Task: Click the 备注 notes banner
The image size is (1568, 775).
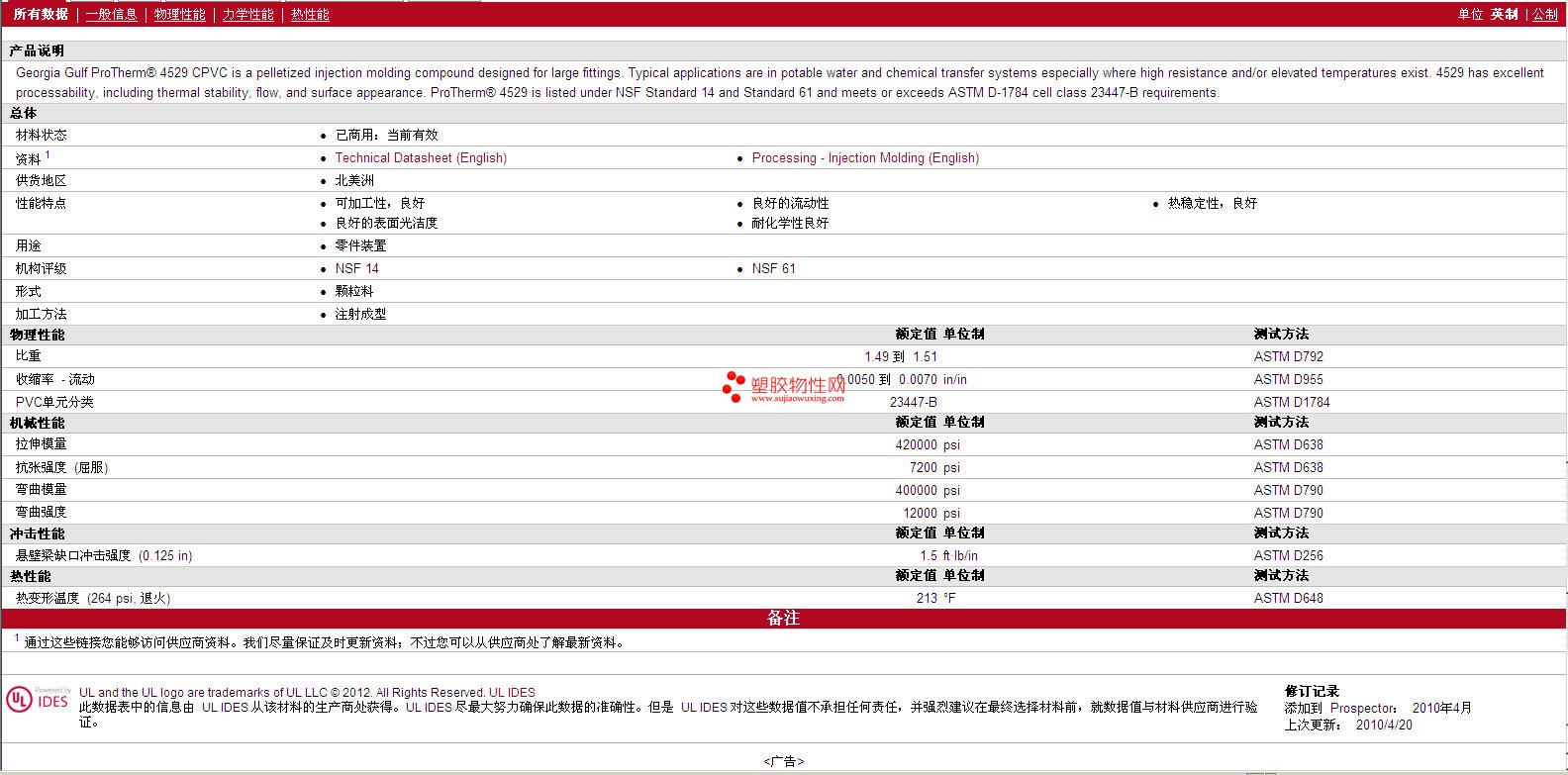Action: pos(783,618)
